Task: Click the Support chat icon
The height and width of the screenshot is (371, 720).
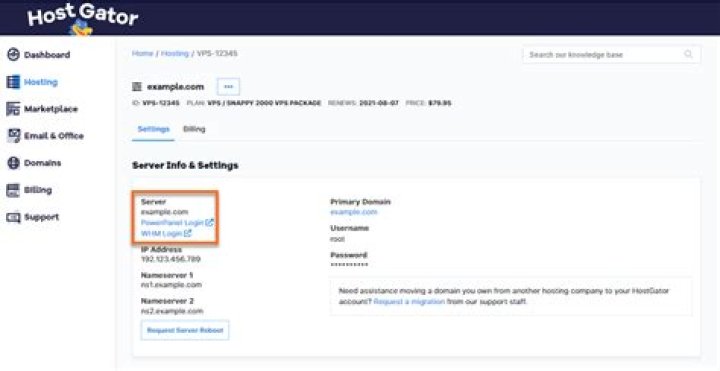Action: [13, 217]
